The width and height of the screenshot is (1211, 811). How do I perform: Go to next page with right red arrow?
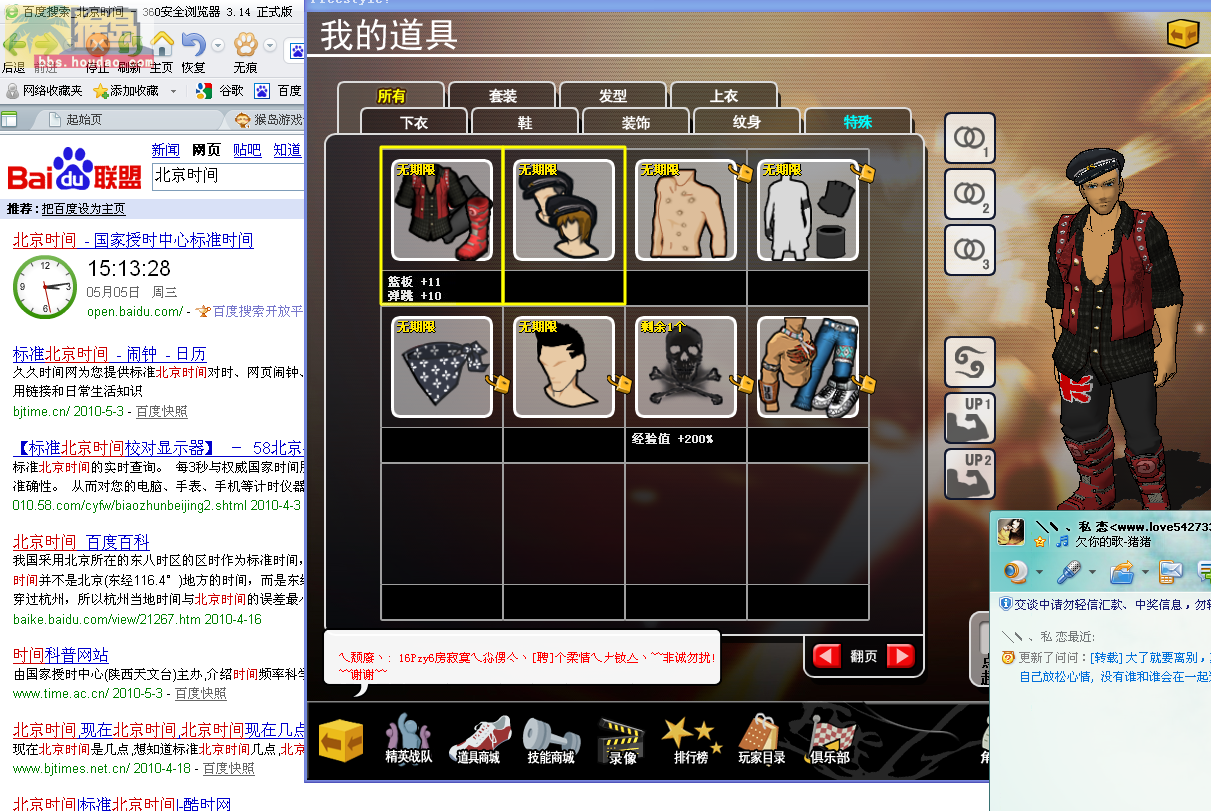coord(900,656)
